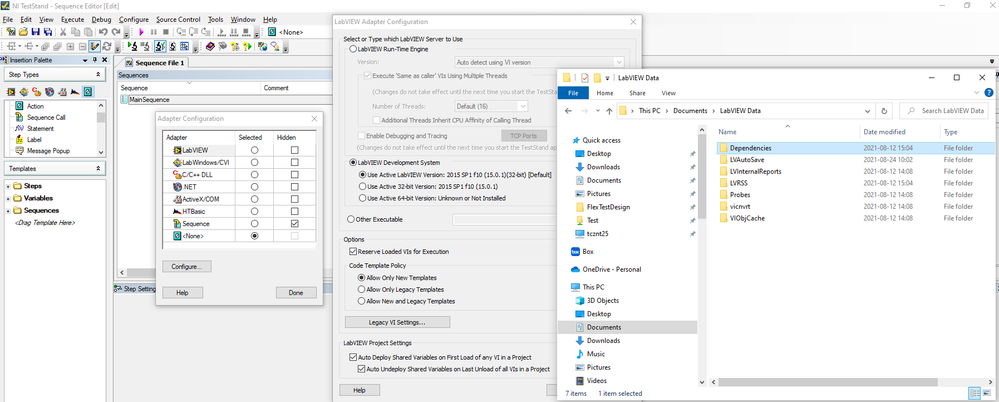Viewport: 999px width, 402px height.
Task: Select the LVAutoSave folder row
Action: (852, 159)
